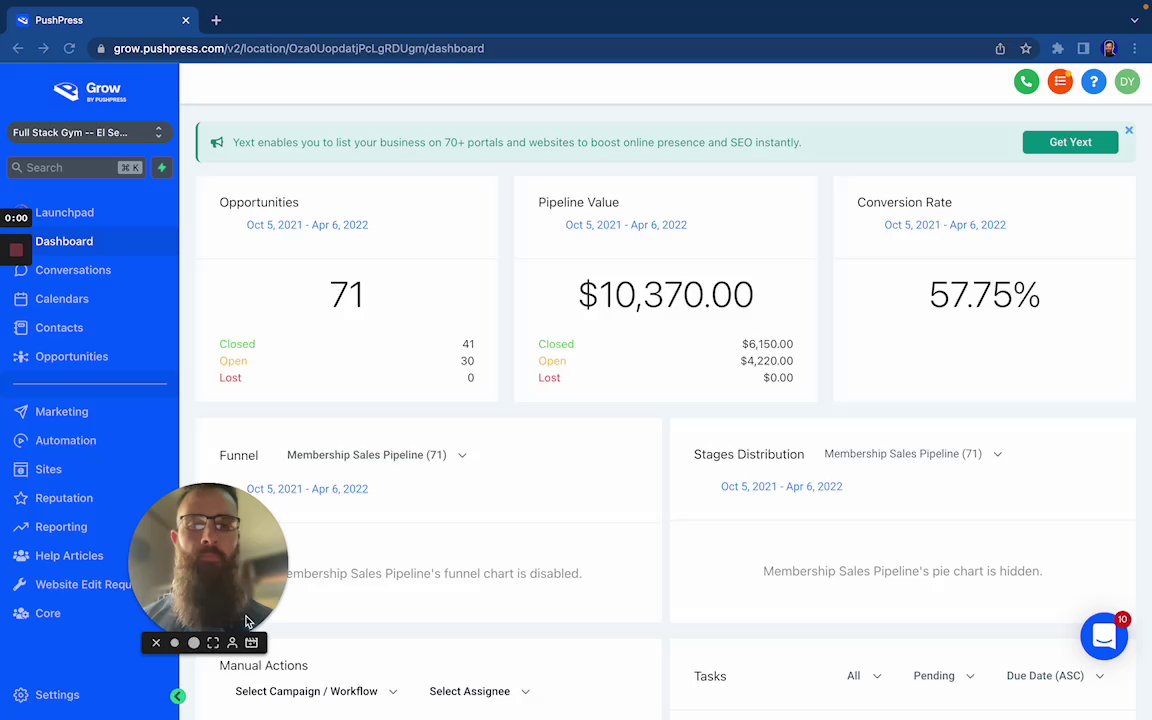
Task: Open the chat widget with 10 unread badge
Action: 1104,636
